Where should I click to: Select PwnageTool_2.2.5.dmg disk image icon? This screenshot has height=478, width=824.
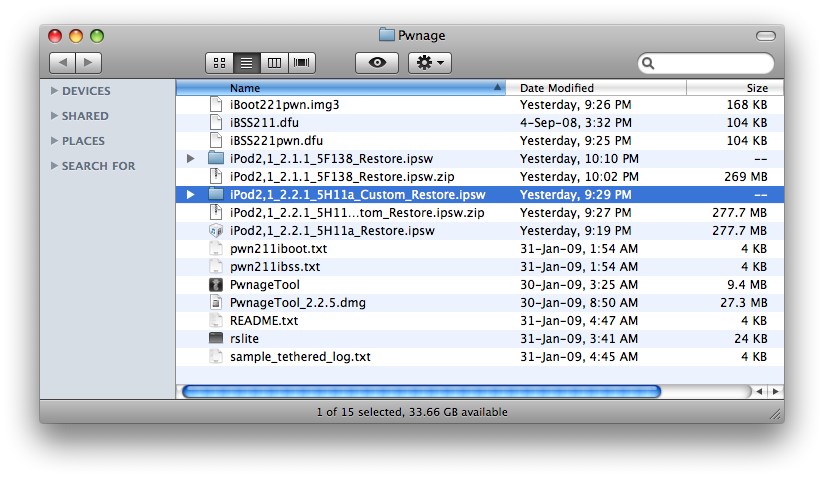coord(216,303)
